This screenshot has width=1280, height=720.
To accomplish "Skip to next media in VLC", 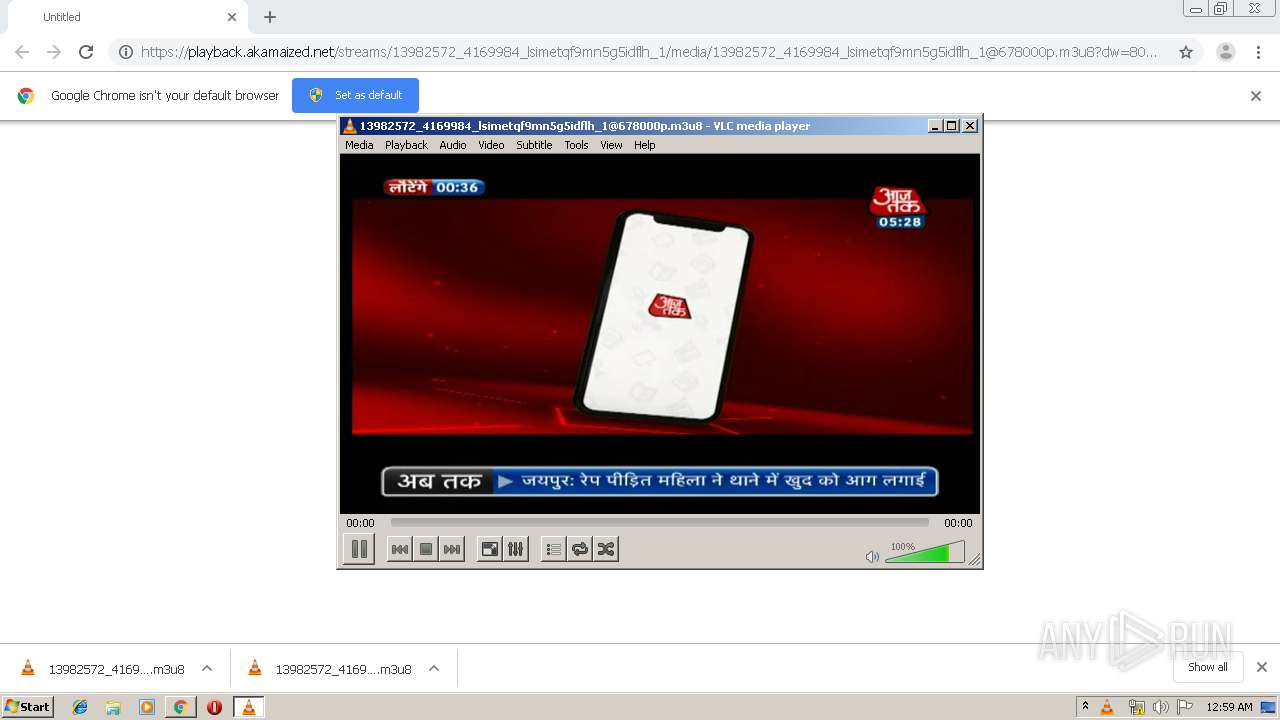I will 452,549.
